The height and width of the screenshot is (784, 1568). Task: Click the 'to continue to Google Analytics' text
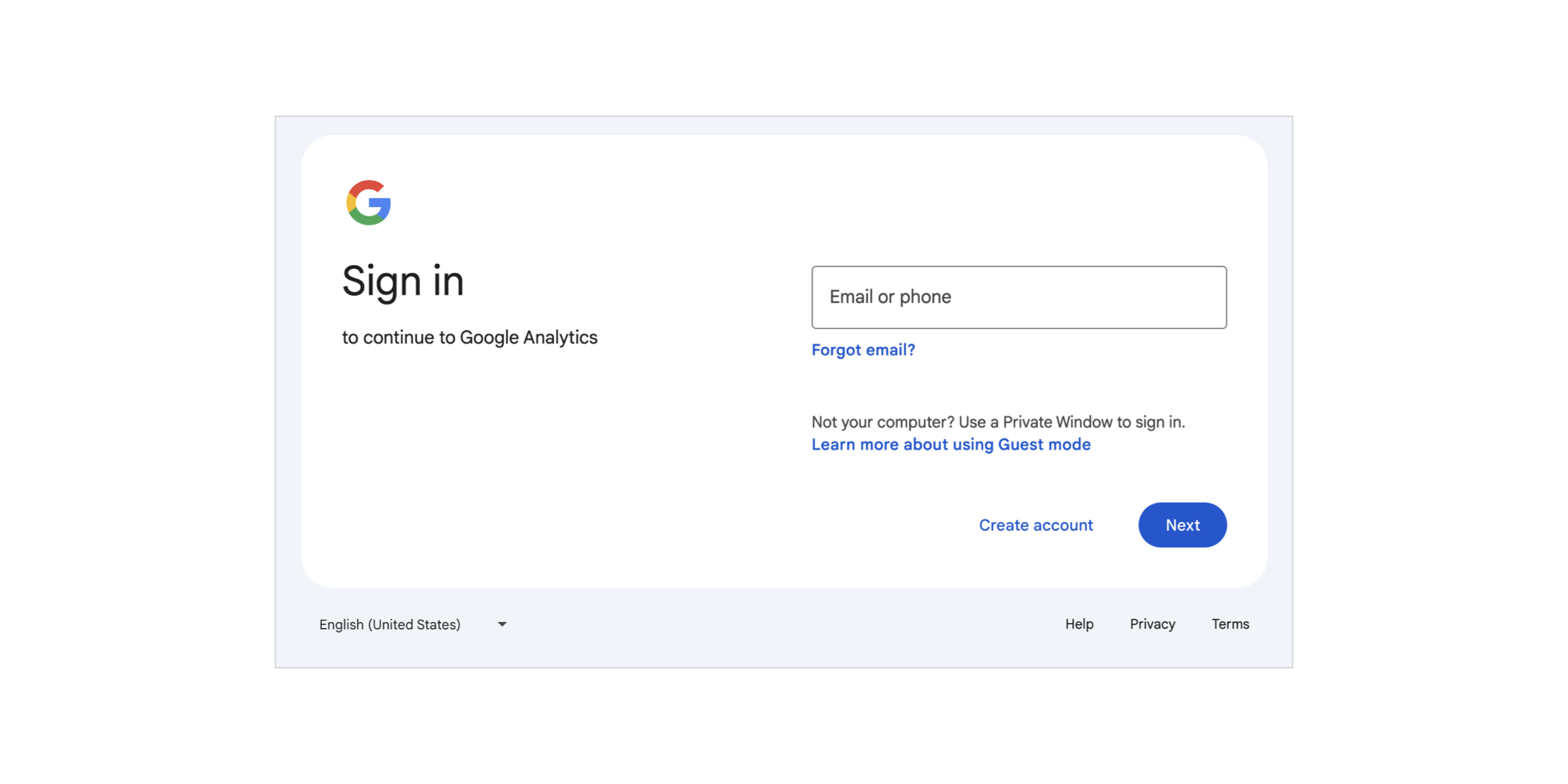click(470, 338)
